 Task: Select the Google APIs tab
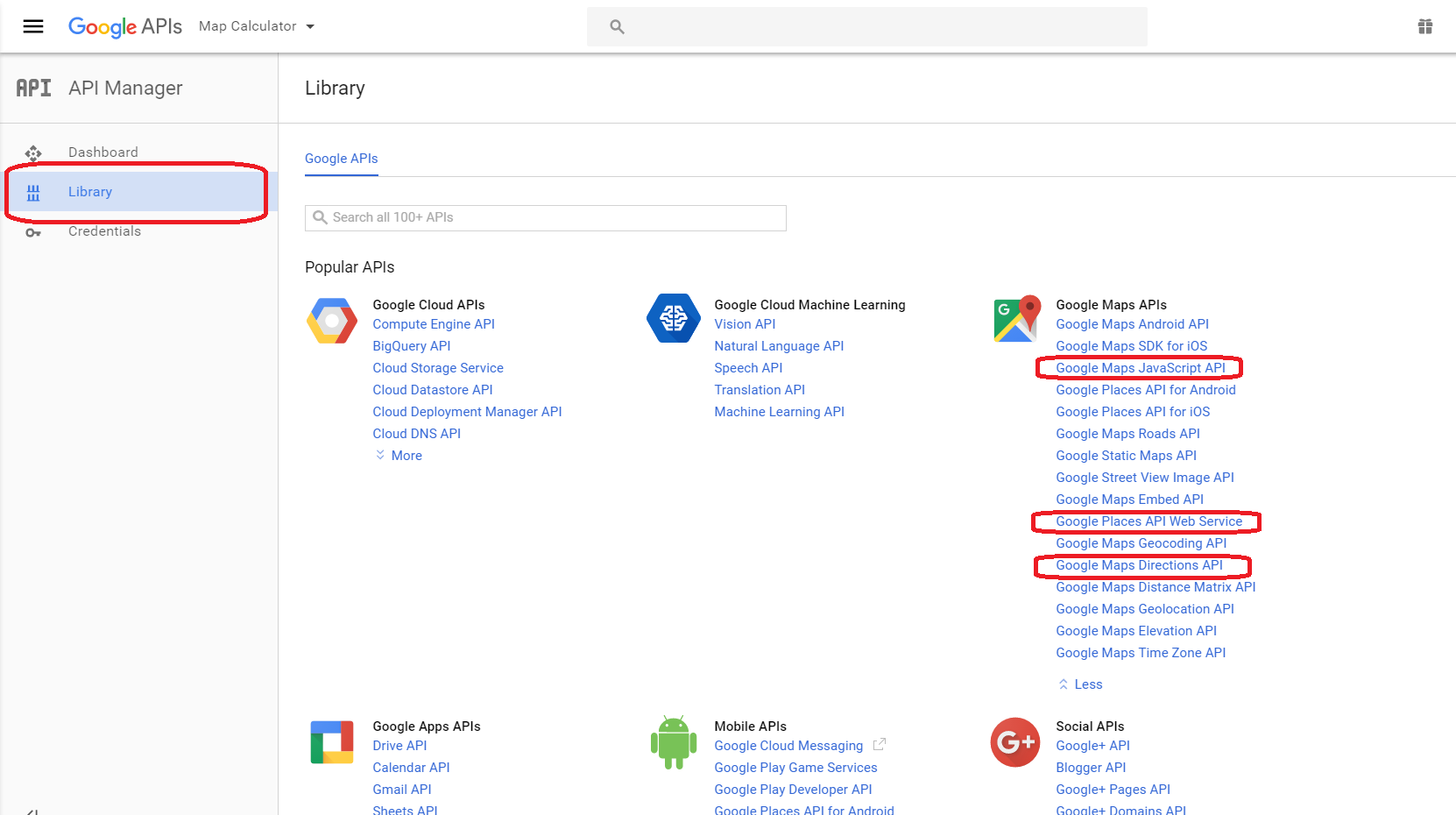tap(342, 159)
